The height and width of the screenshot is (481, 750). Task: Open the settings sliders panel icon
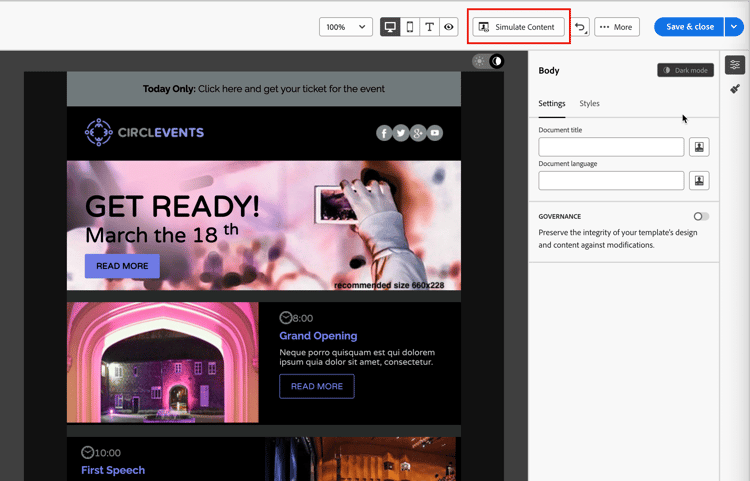(x=735, y=65)
